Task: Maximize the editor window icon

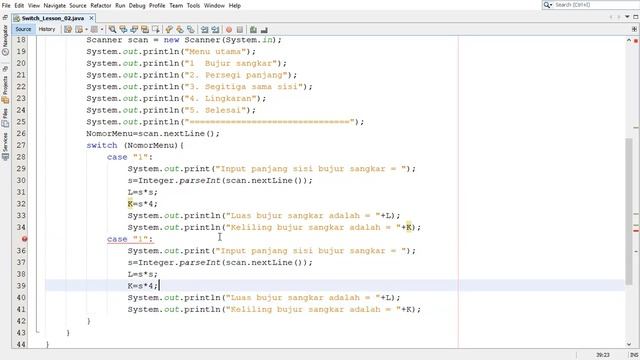Action: (x=636, y=17)
